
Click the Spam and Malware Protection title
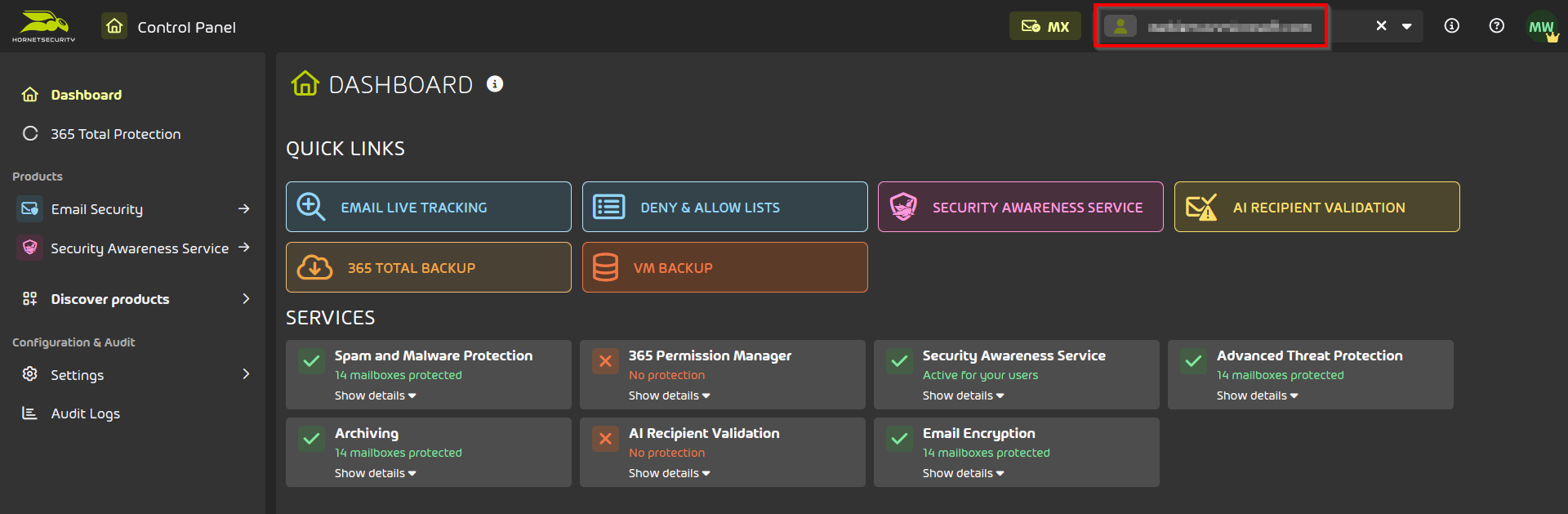click(434, 355)
